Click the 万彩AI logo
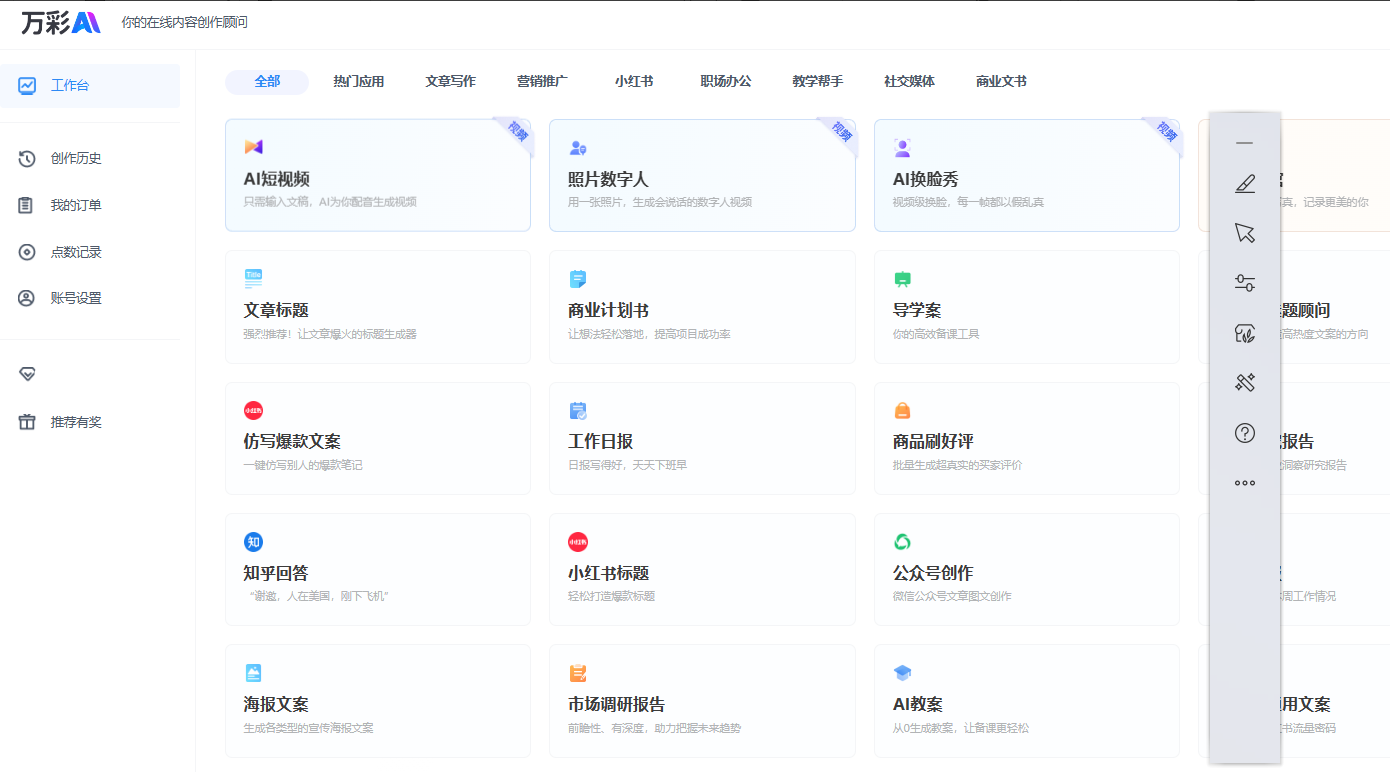Viewport: 1390px width, 772px height. pyautogui.click(x=61, y=22)
